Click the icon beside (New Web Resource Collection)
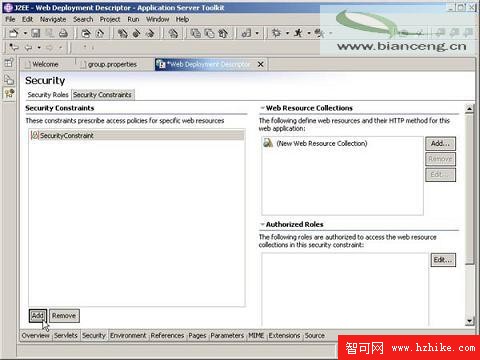 [268, 143]
